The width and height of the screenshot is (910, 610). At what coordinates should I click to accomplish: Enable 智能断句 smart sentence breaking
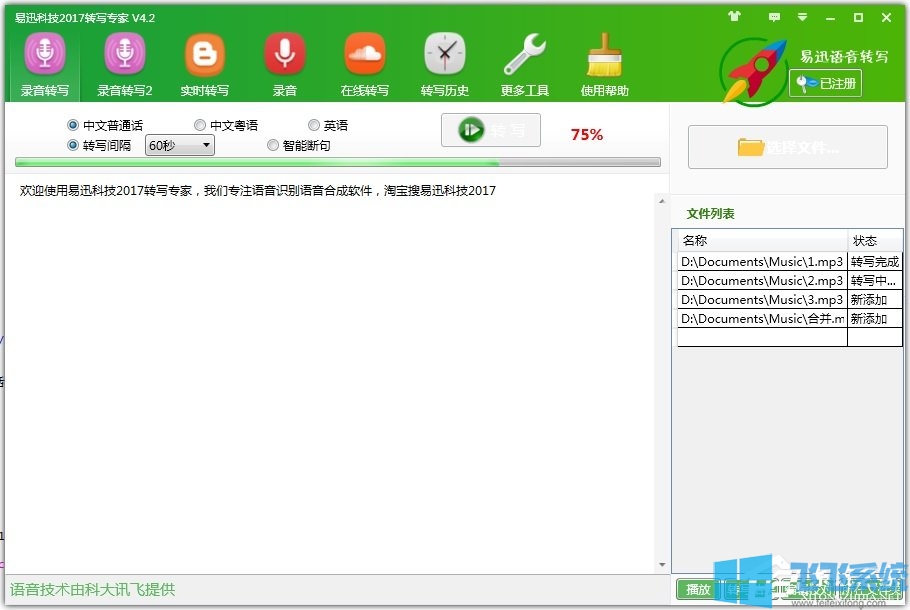[x=272, y=144]
